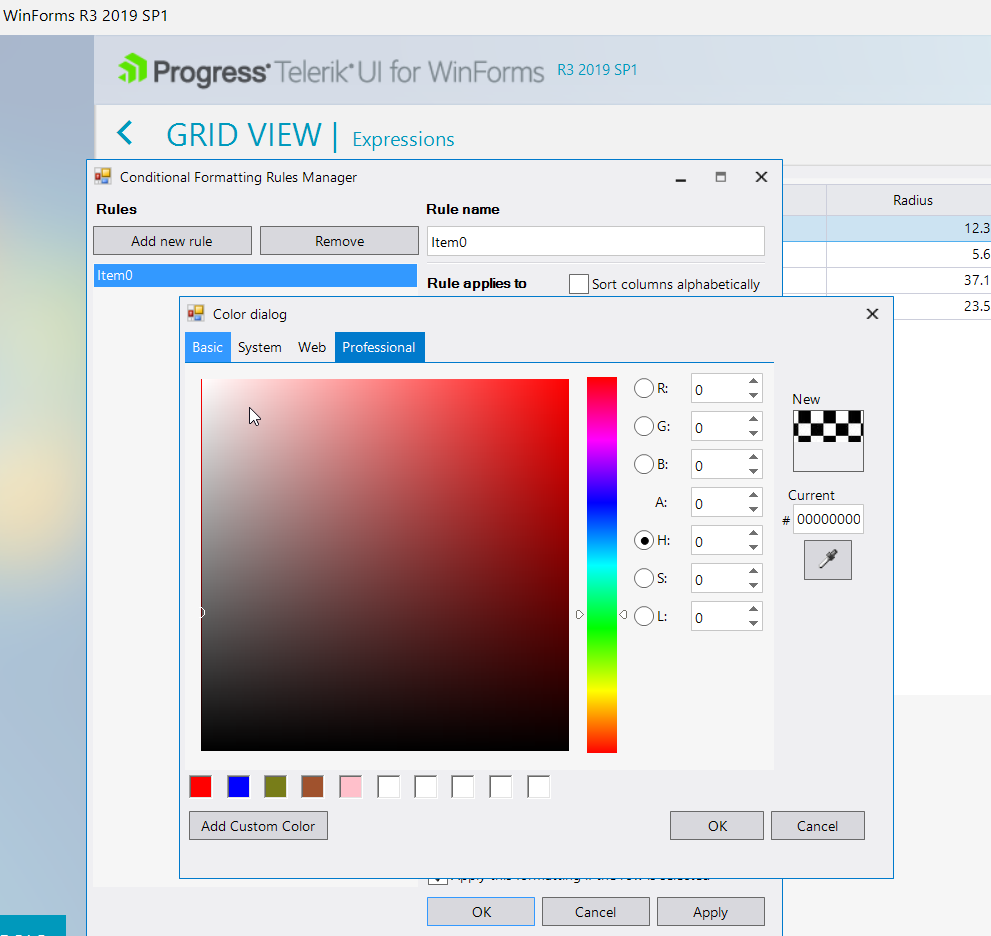The image size is (991, 936).
Task: Click the 37.1 Radius cell
Action: 908,280
